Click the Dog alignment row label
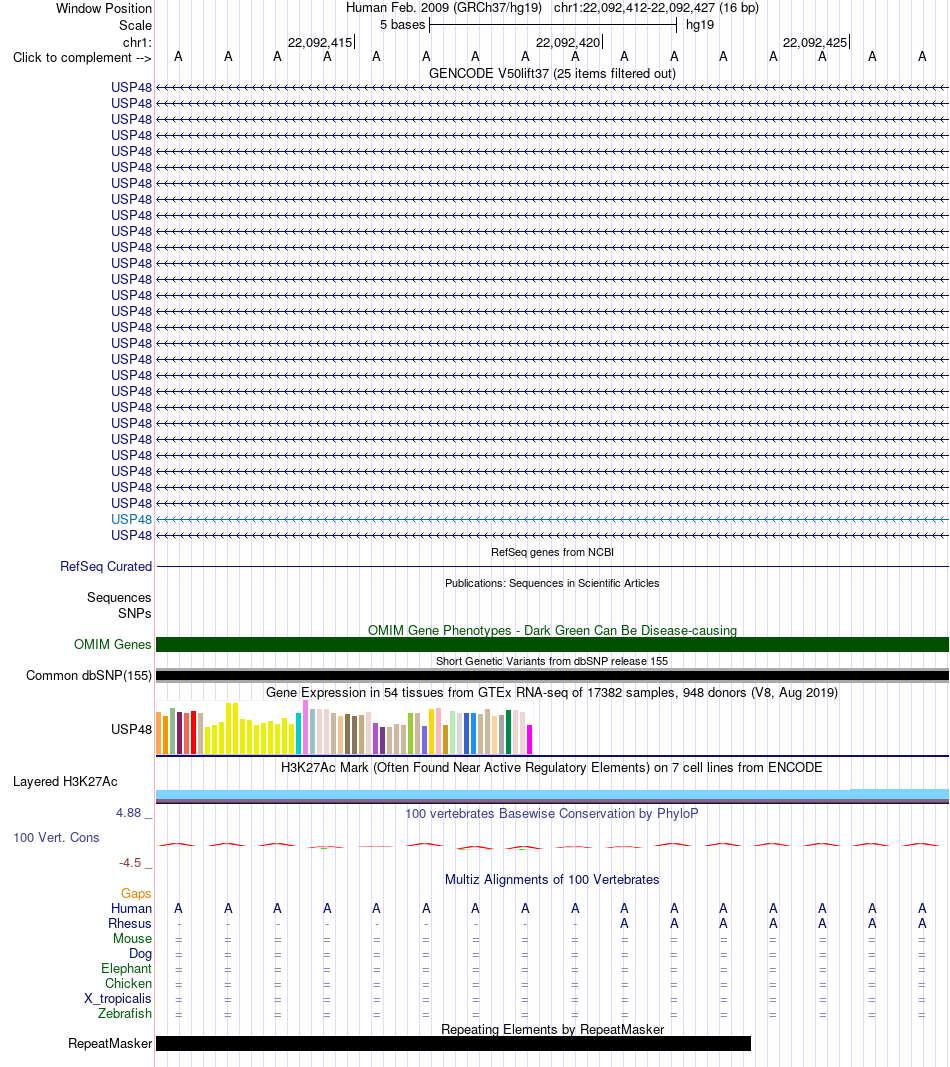Viewport: 950px width, 1067px height. tap(140, 953)
